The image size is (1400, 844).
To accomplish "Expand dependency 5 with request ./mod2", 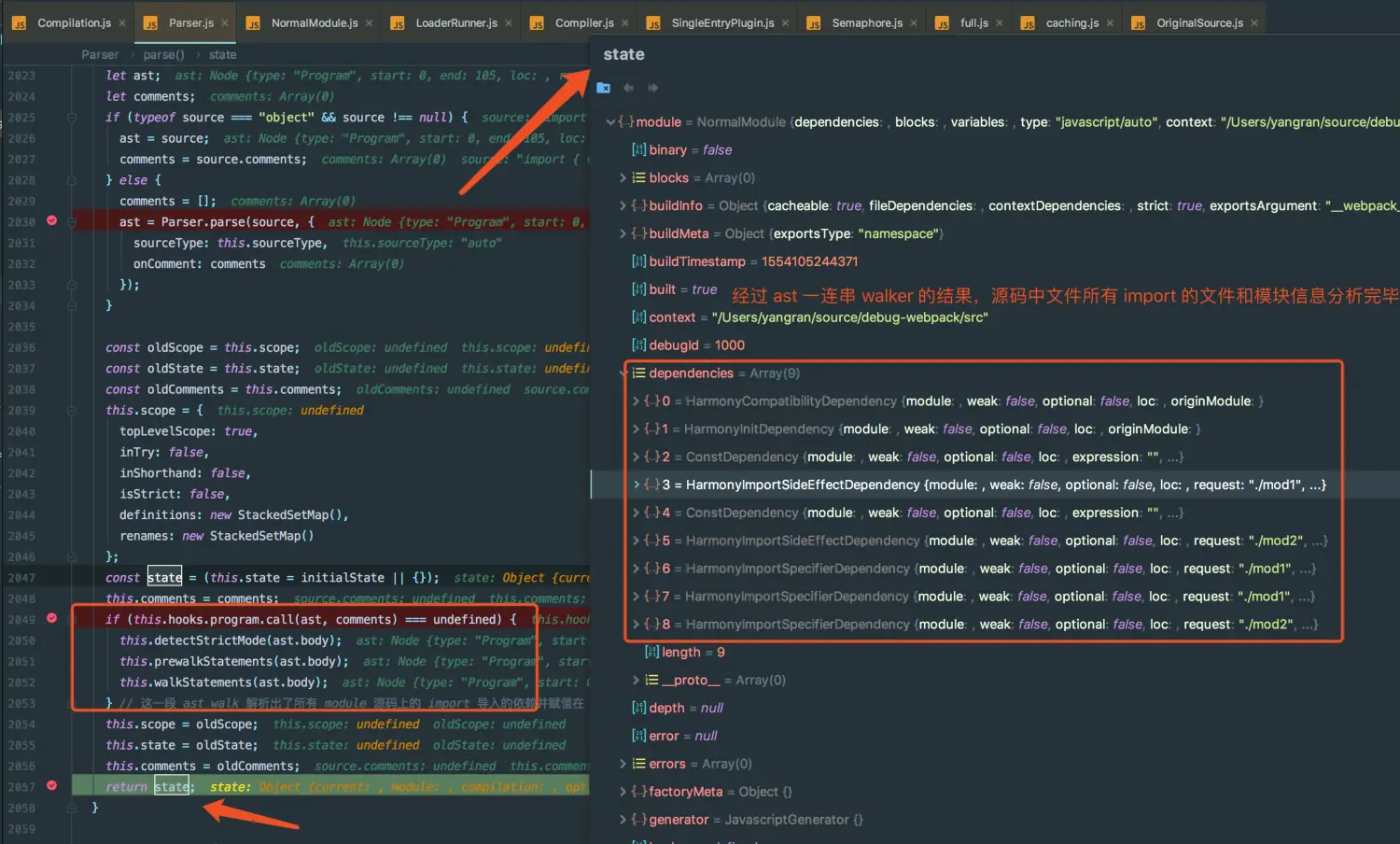I will [636, 541].
